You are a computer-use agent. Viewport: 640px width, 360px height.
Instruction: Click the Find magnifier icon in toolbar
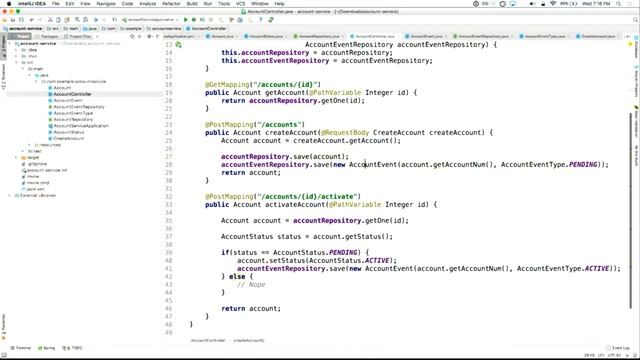coord(77,20)
